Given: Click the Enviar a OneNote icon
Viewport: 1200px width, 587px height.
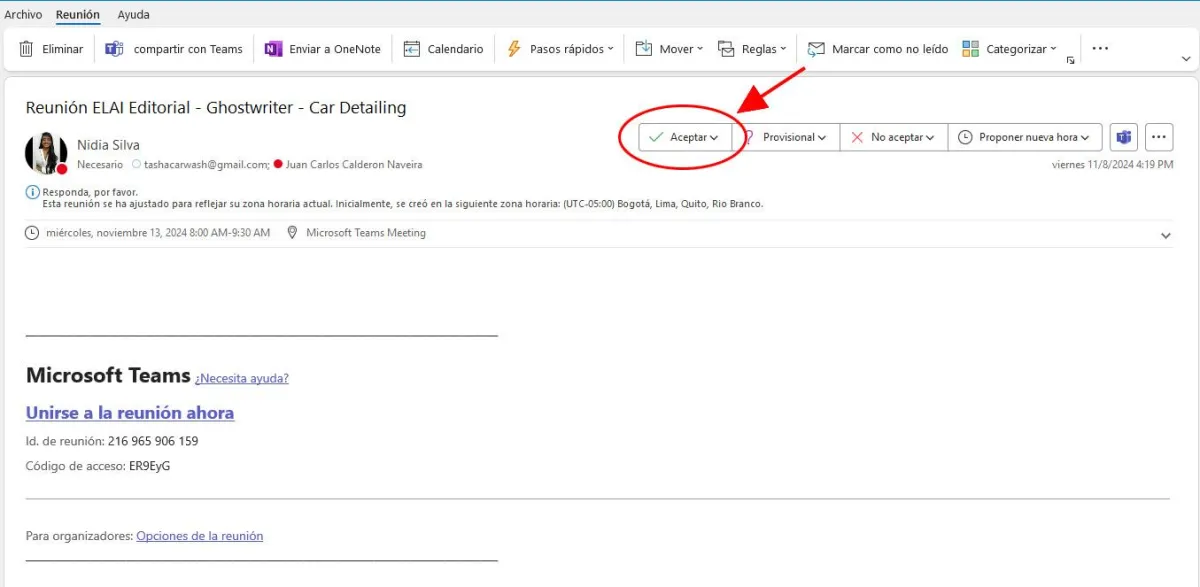Looking at the screenshot, I should (273, 49).
